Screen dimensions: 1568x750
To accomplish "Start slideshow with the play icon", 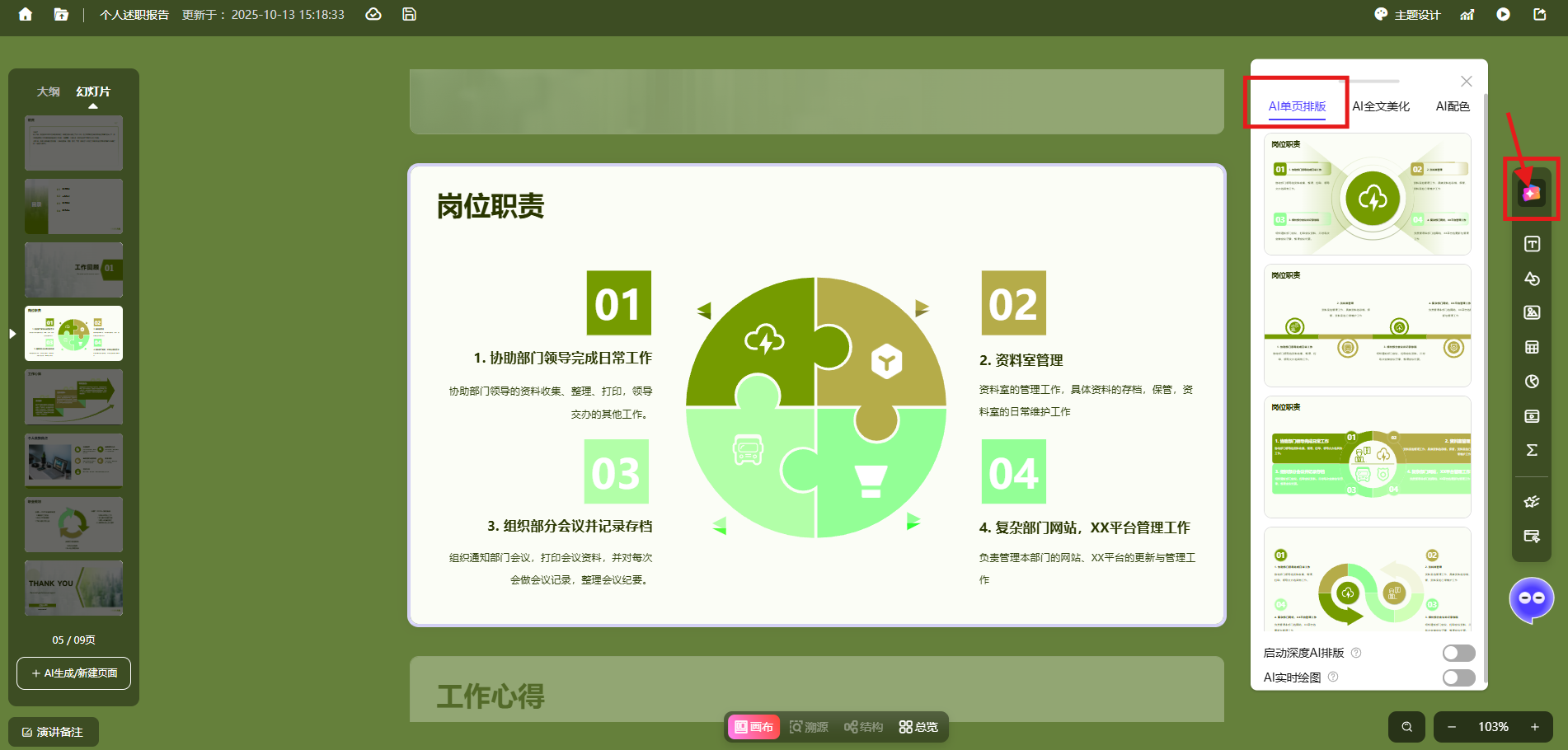I will tap(1503, 14).
